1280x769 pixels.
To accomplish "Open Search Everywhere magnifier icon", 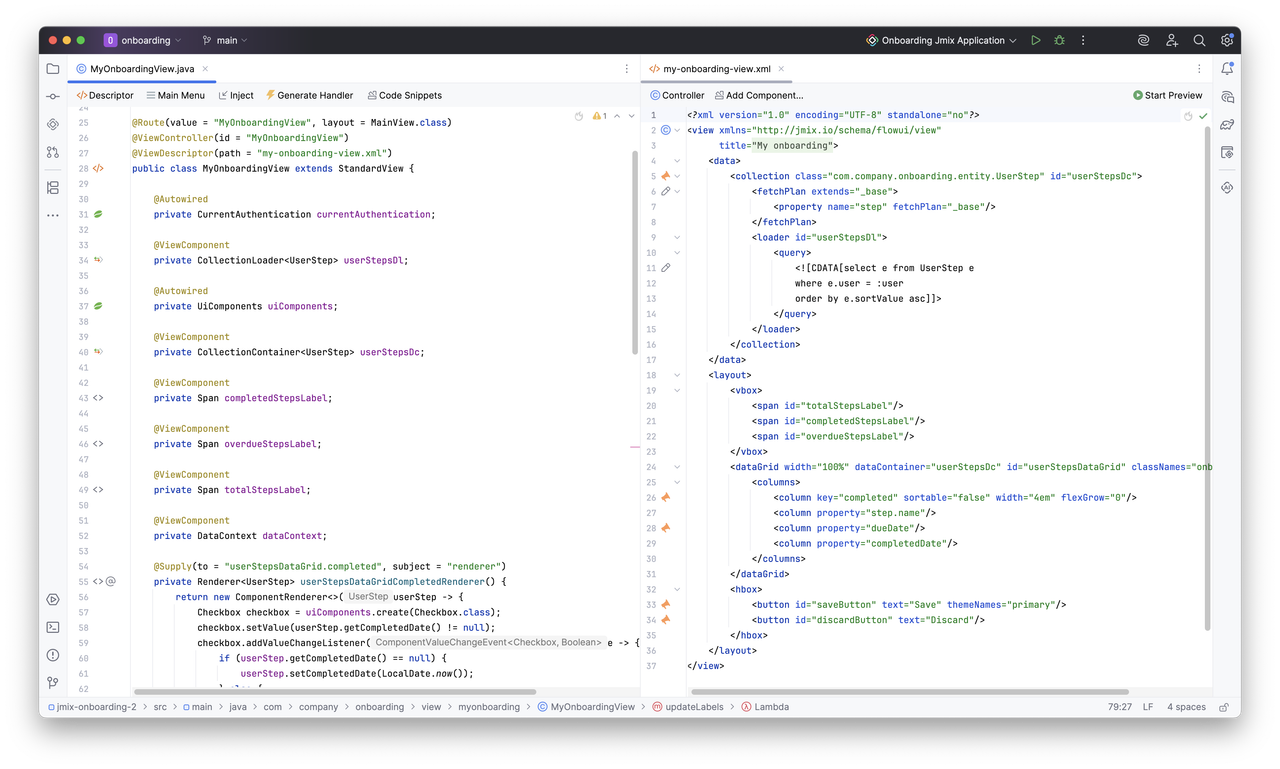I will point(1199,40).
